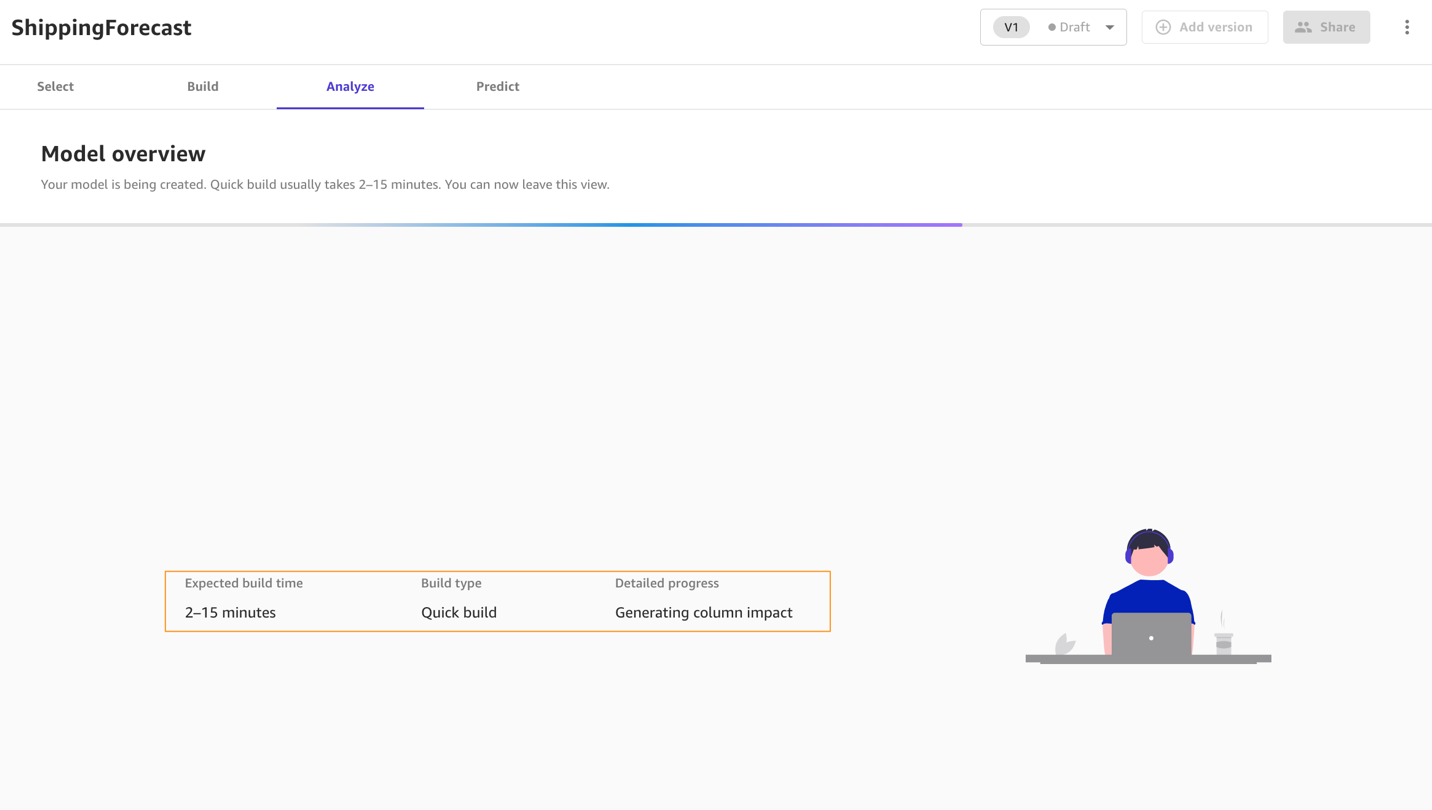Click the grey Draft status dot
The height and width of the screenshot is (810, 1432).
[1051, 28]
